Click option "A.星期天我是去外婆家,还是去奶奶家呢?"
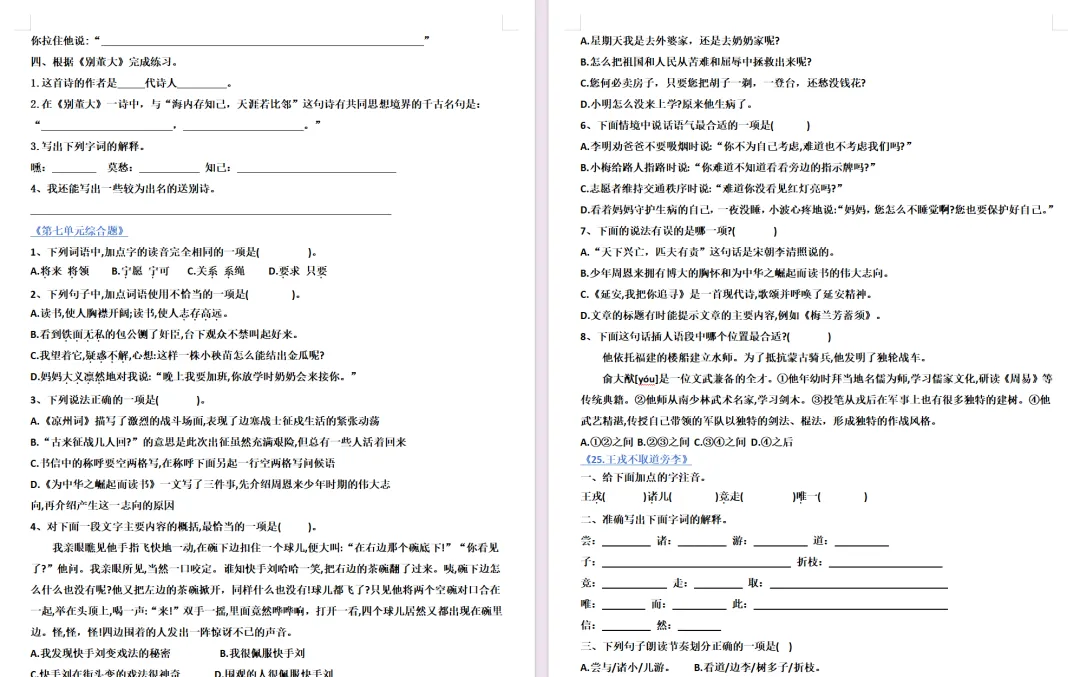The image size is (1080, 677). click(x=680, y=41)
